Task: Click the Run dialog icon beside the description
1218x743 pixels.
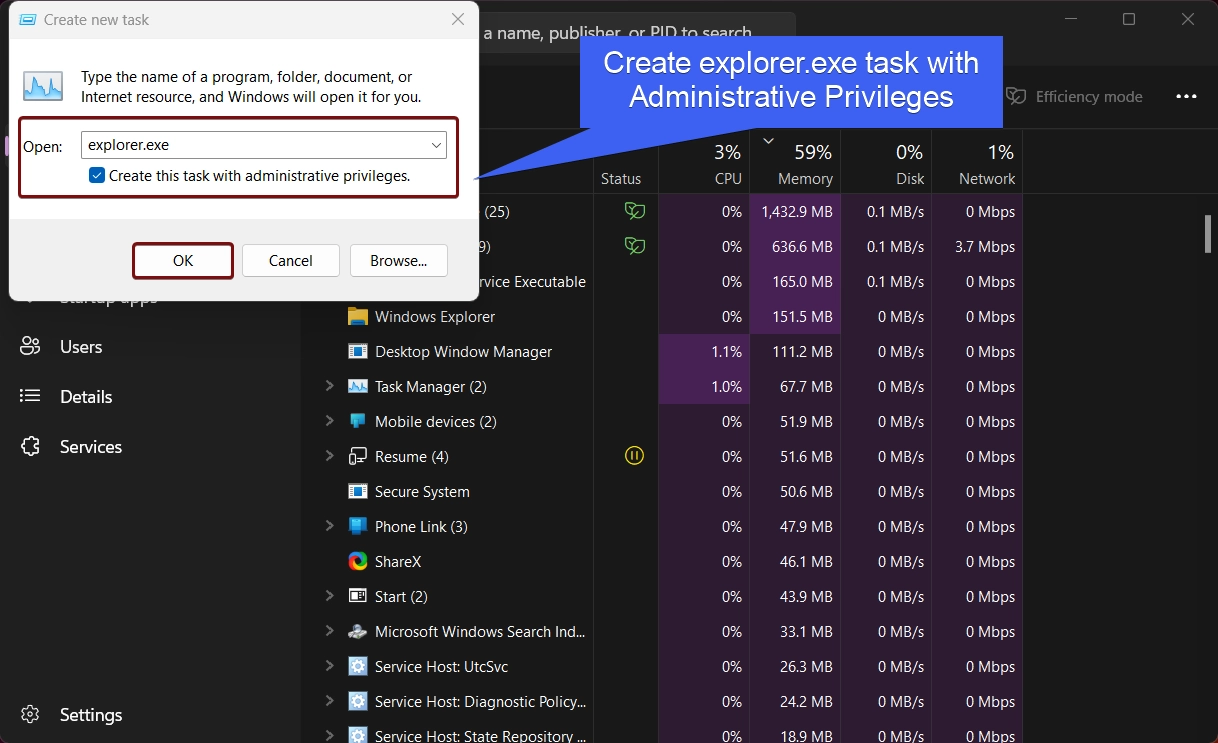Action: (x=43, y=86)
